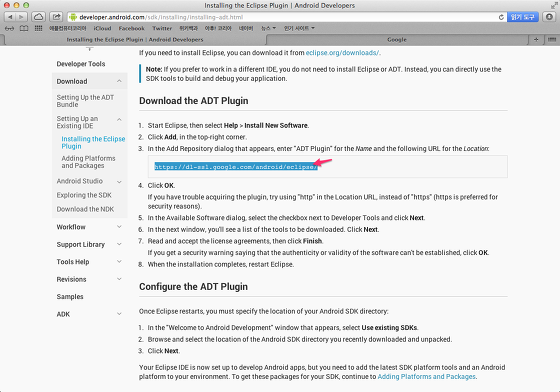Collapse Setting Up an Existing IDE chevron

pos(119,119)
